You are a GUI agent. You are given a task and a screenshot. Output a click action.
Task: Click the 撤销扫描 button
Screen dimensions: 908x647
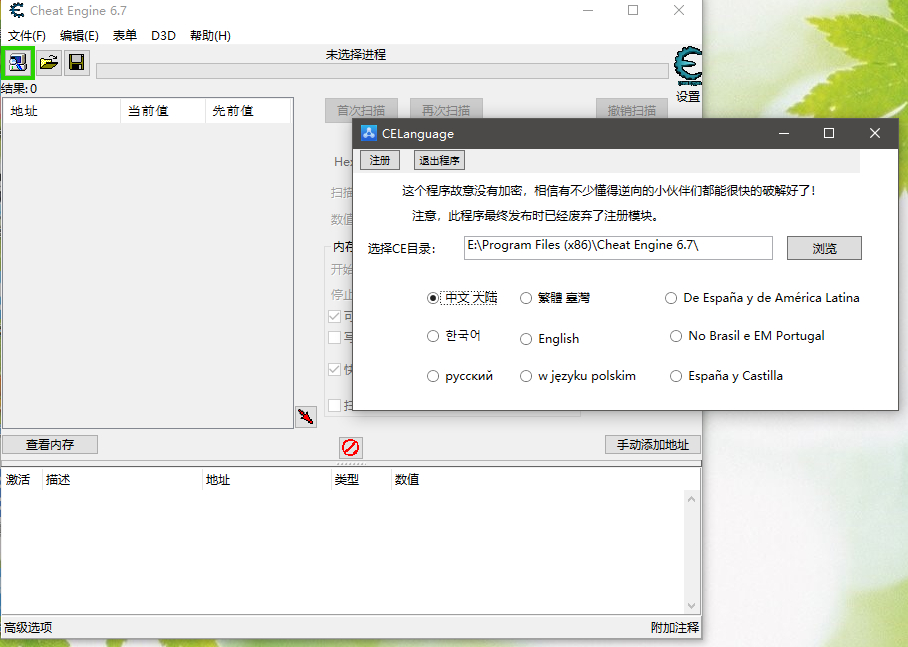point(632,110)
